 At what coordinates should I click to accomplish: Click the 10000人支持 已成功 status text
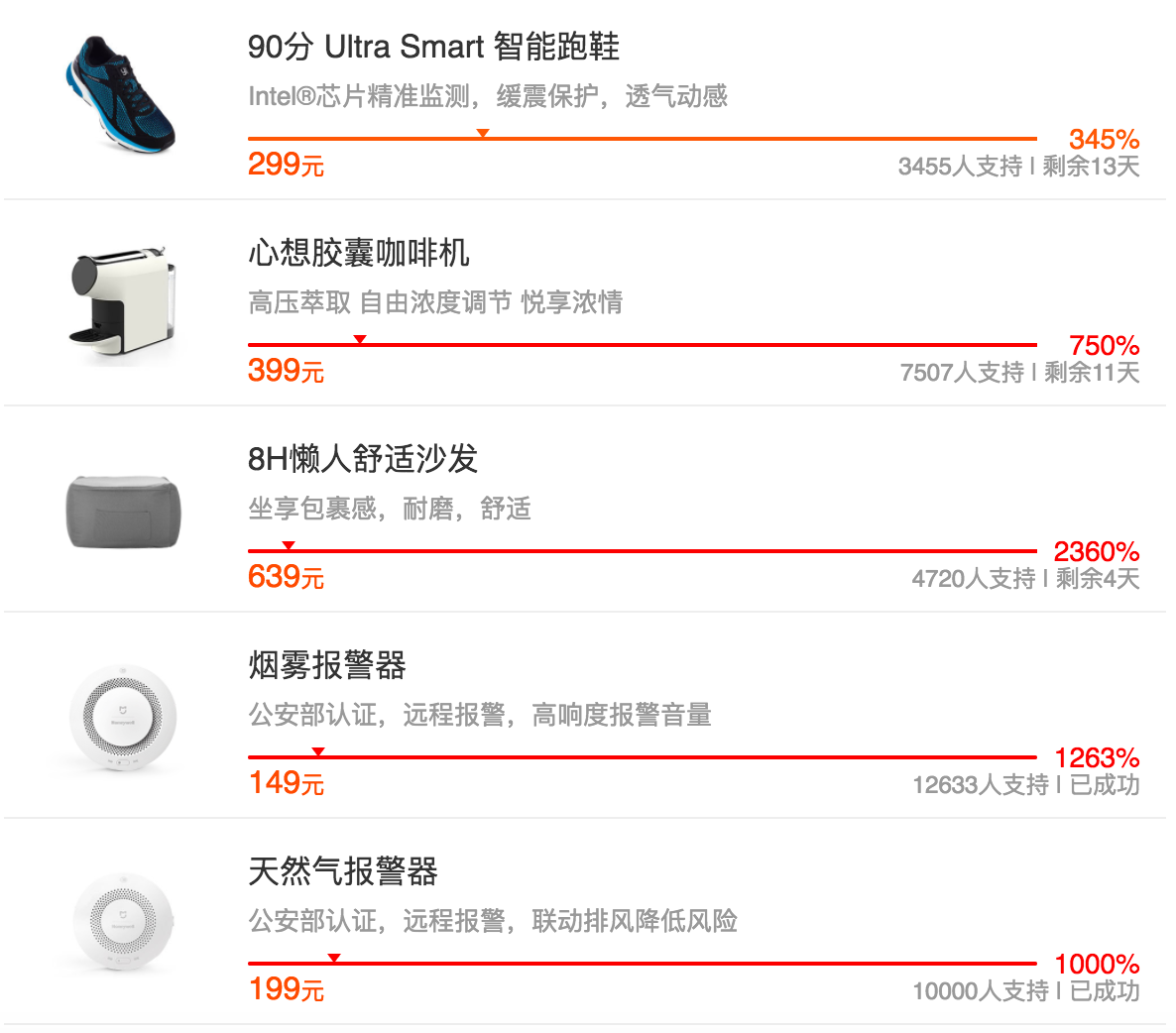click(x=1026, y=991)
